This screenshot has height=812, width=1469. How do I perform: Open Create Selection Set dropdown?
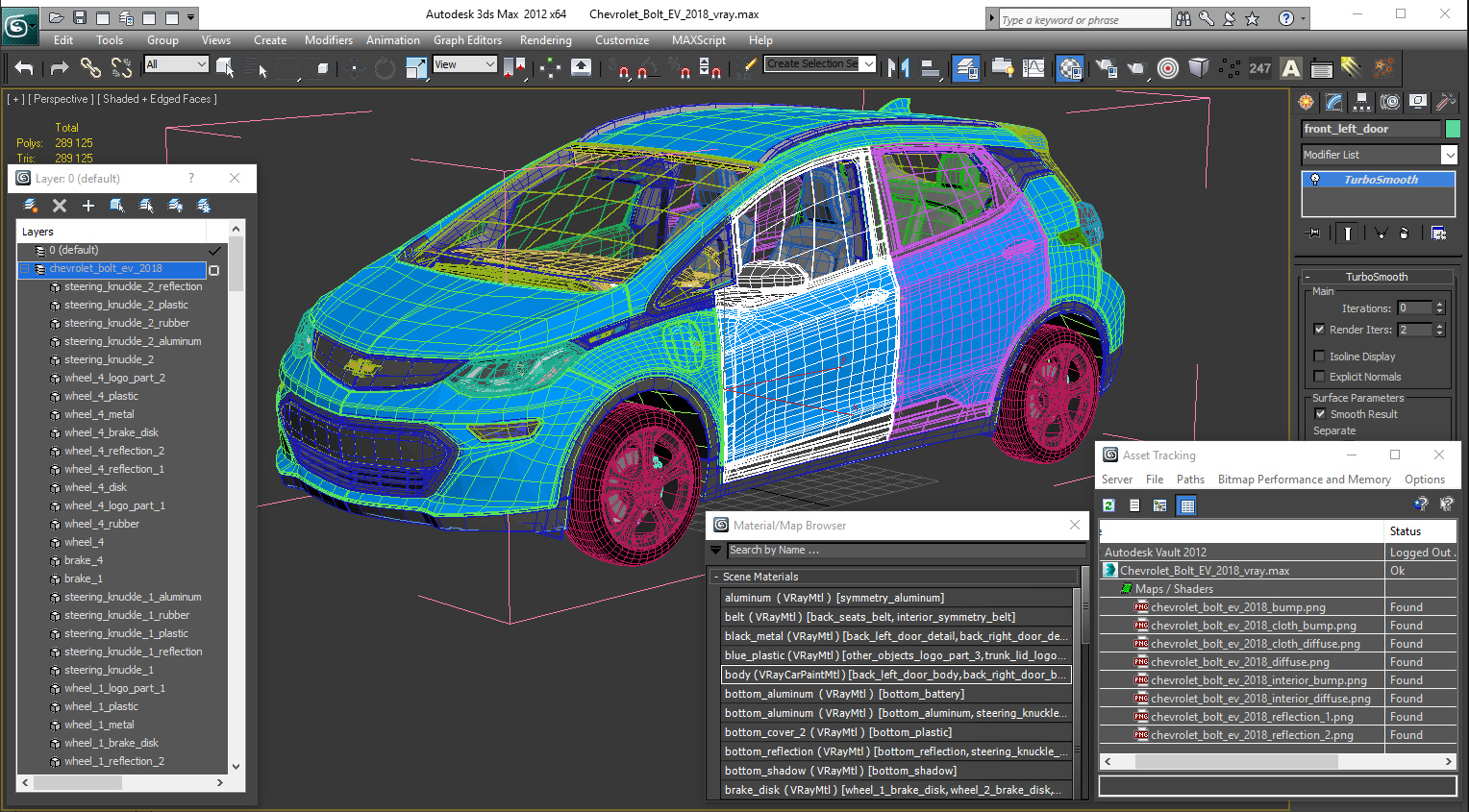tap(869, 64)
